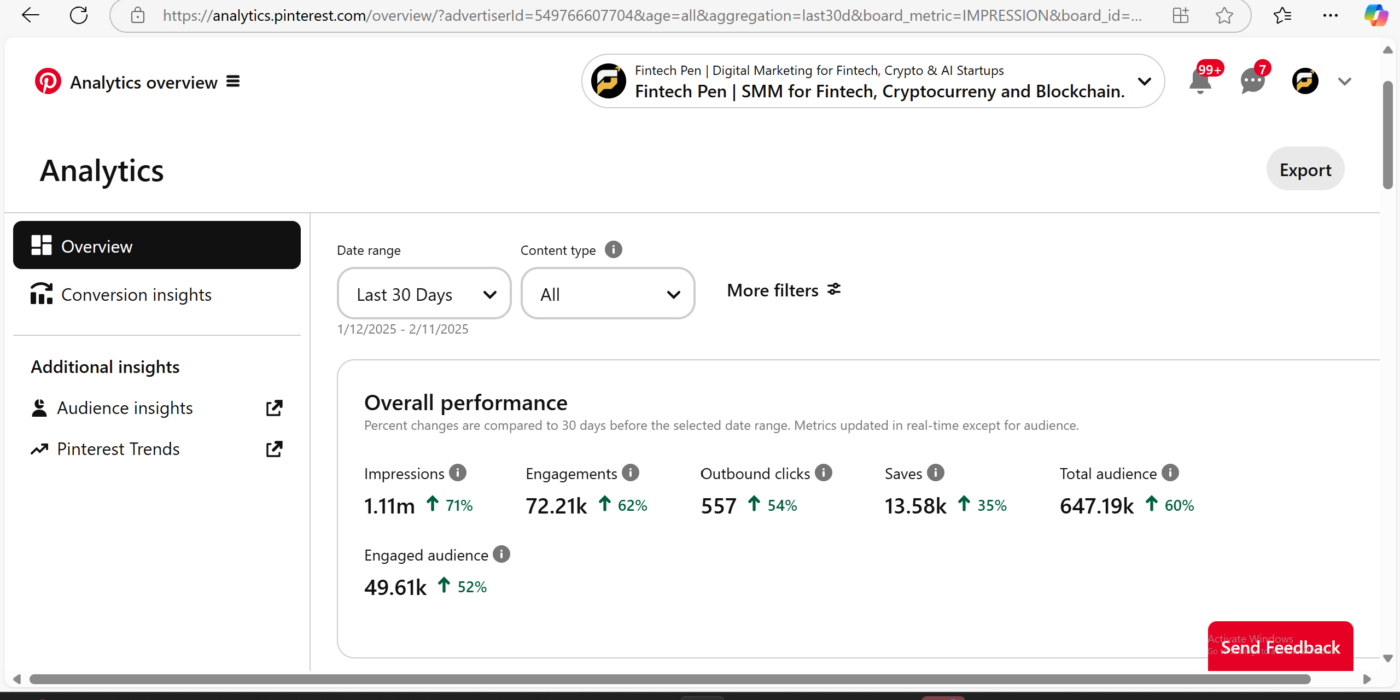Image resolution: width=1400 pixels, height=700 pixels.
Task: Go back with the browser back arrow
Action: click(30, 15)
